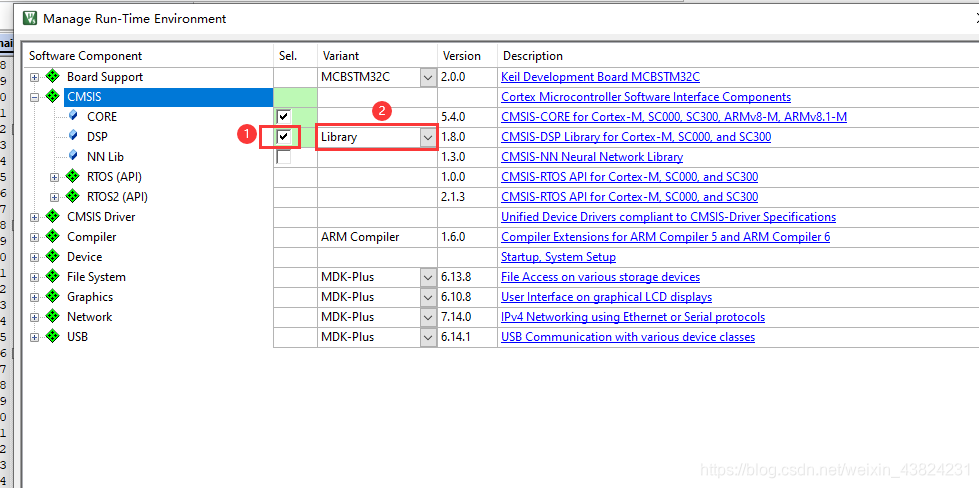The height and width of the screenshot is (488, 979).
Task: Click the CMSIS Driver green diamond icon
Action: pyautogui.click(x=52, y=217)
